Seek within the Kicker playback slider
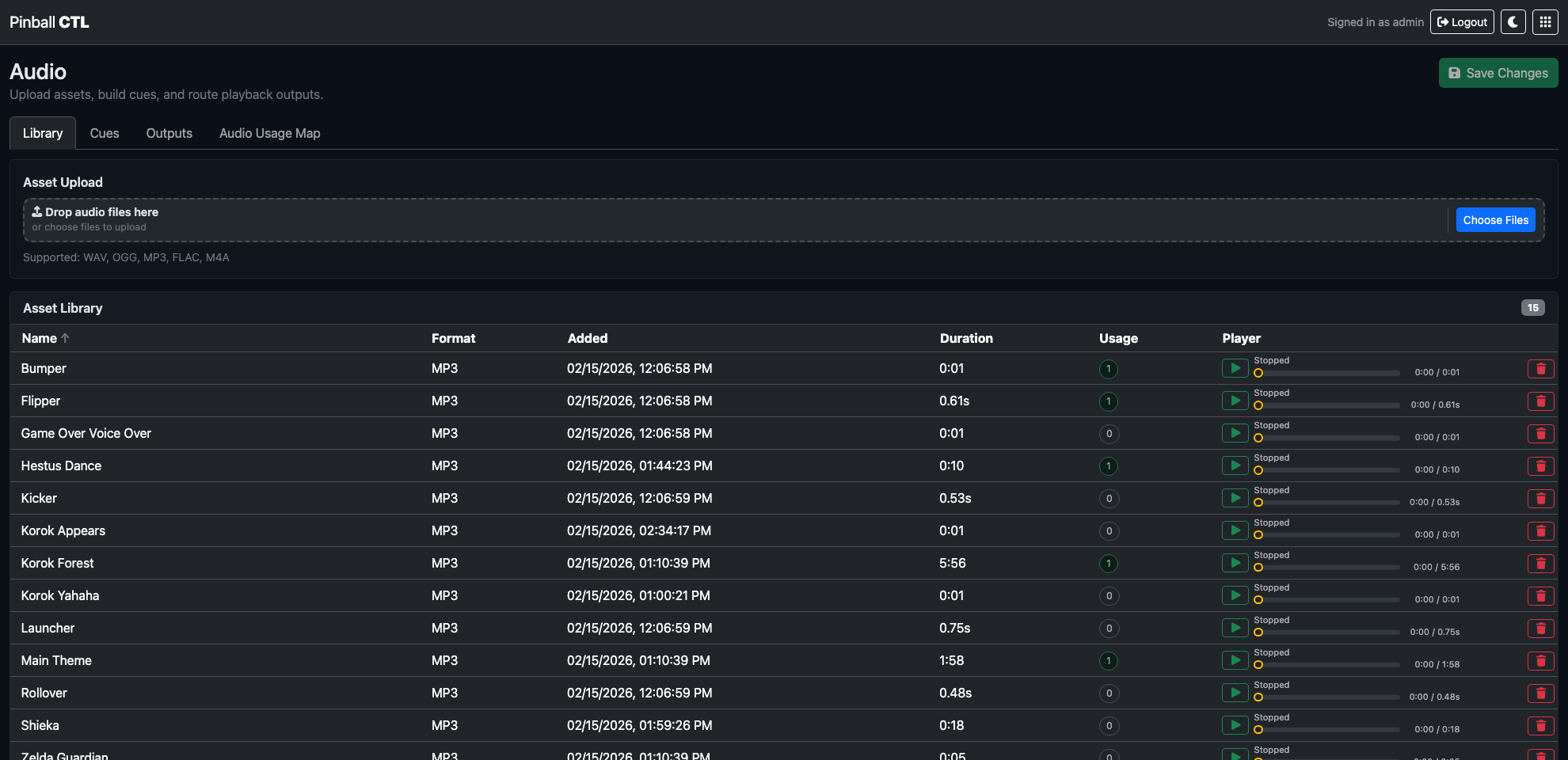This screenshot has height=760, width=1568. pos(1326,503)
